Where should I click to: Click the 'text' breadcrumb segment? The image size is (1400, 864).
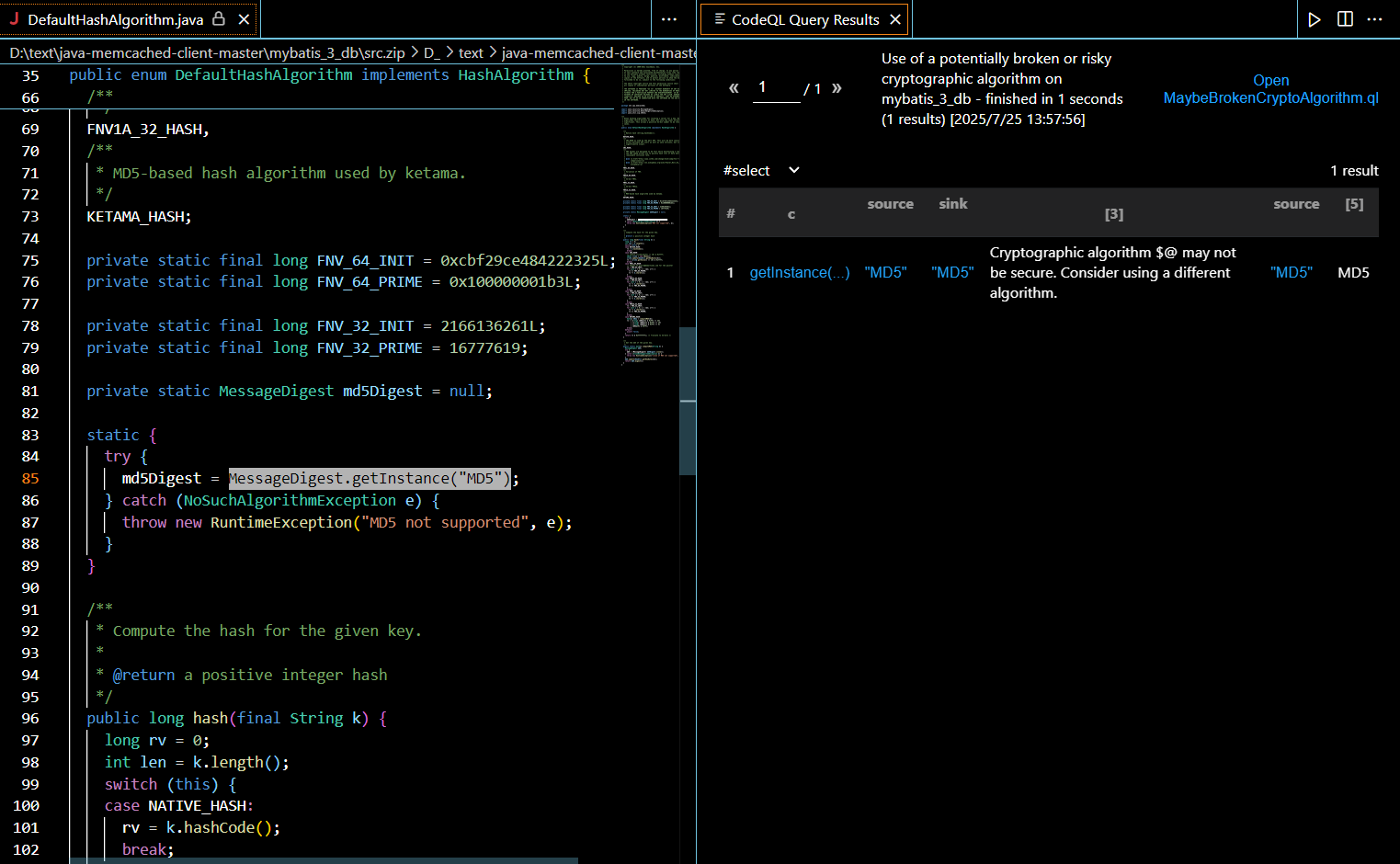point(471,53)
